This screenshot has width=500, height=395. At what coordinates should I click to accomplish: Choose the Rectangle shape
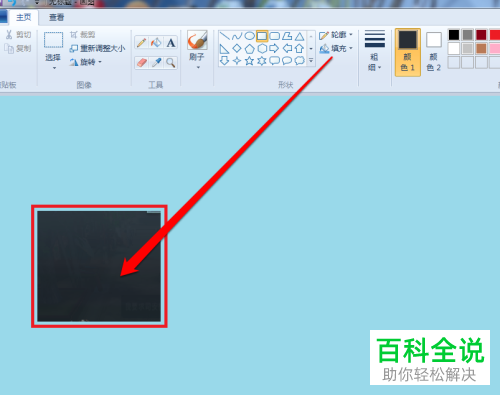[262, 36]
